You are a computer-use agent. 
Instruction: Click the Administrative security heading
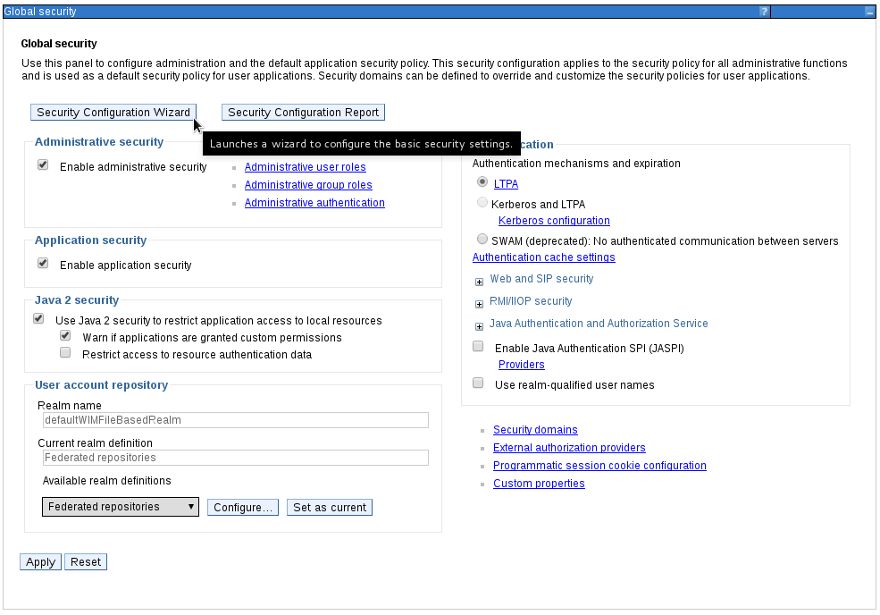point(99,142)
